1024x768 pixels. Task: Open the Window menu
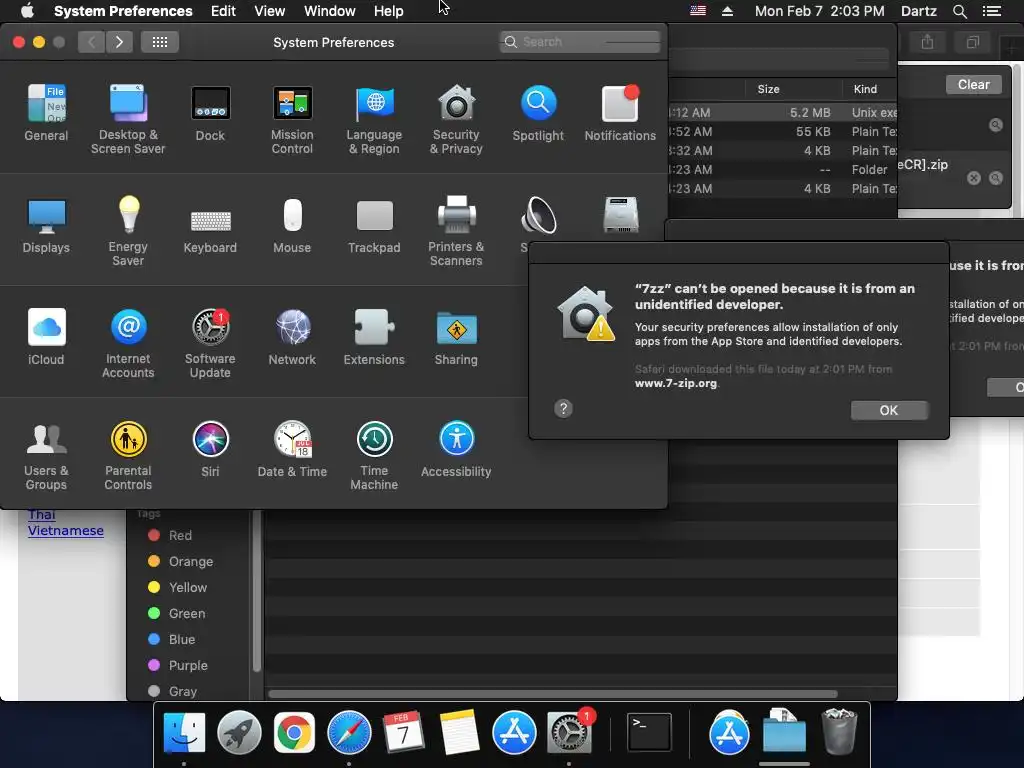pyautogui.click(x=329, y=11)
